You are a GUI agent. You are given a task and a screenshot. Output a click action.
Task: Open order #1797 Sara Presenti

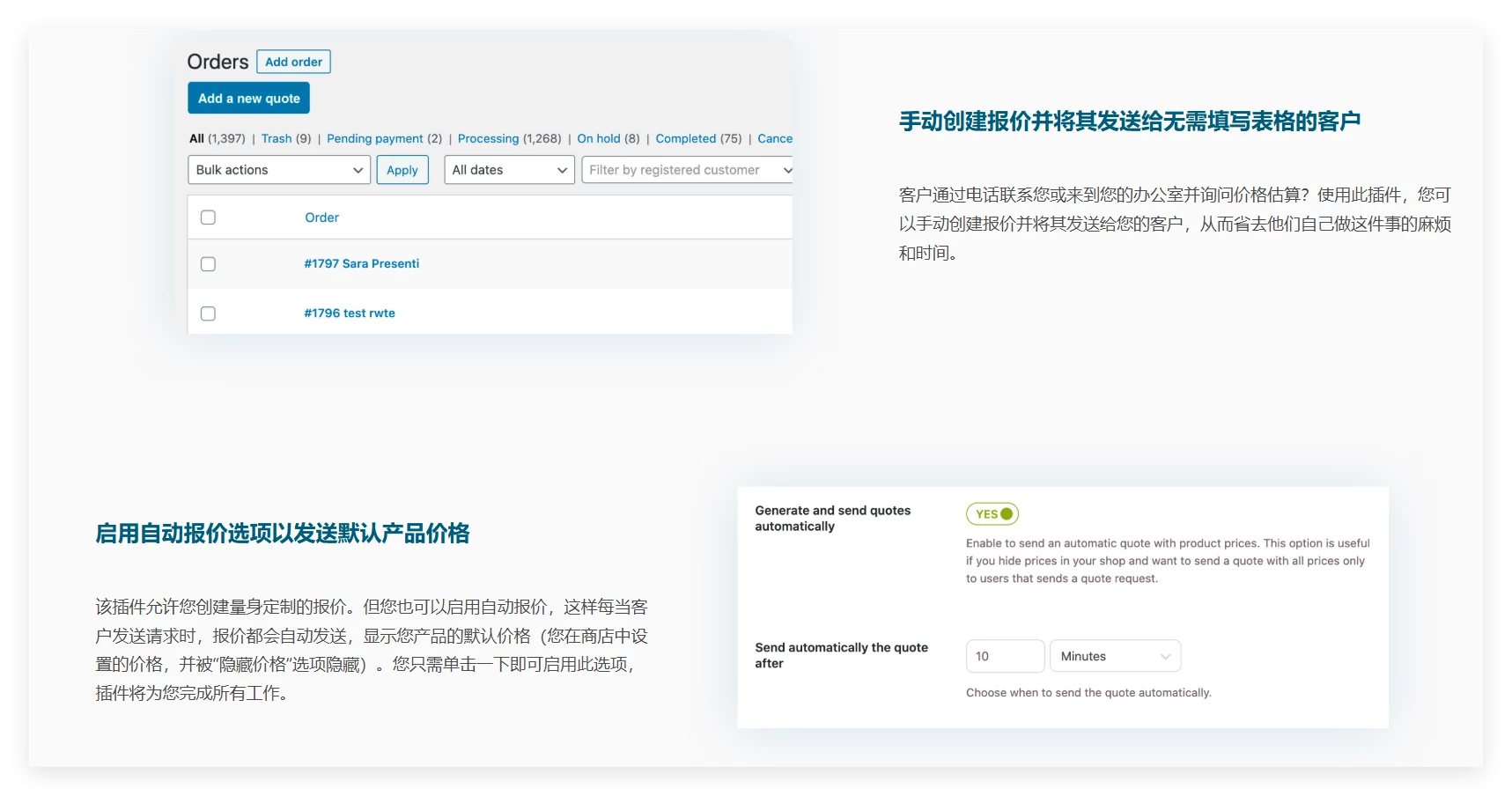pyautogui.click(x=361, y=263)
